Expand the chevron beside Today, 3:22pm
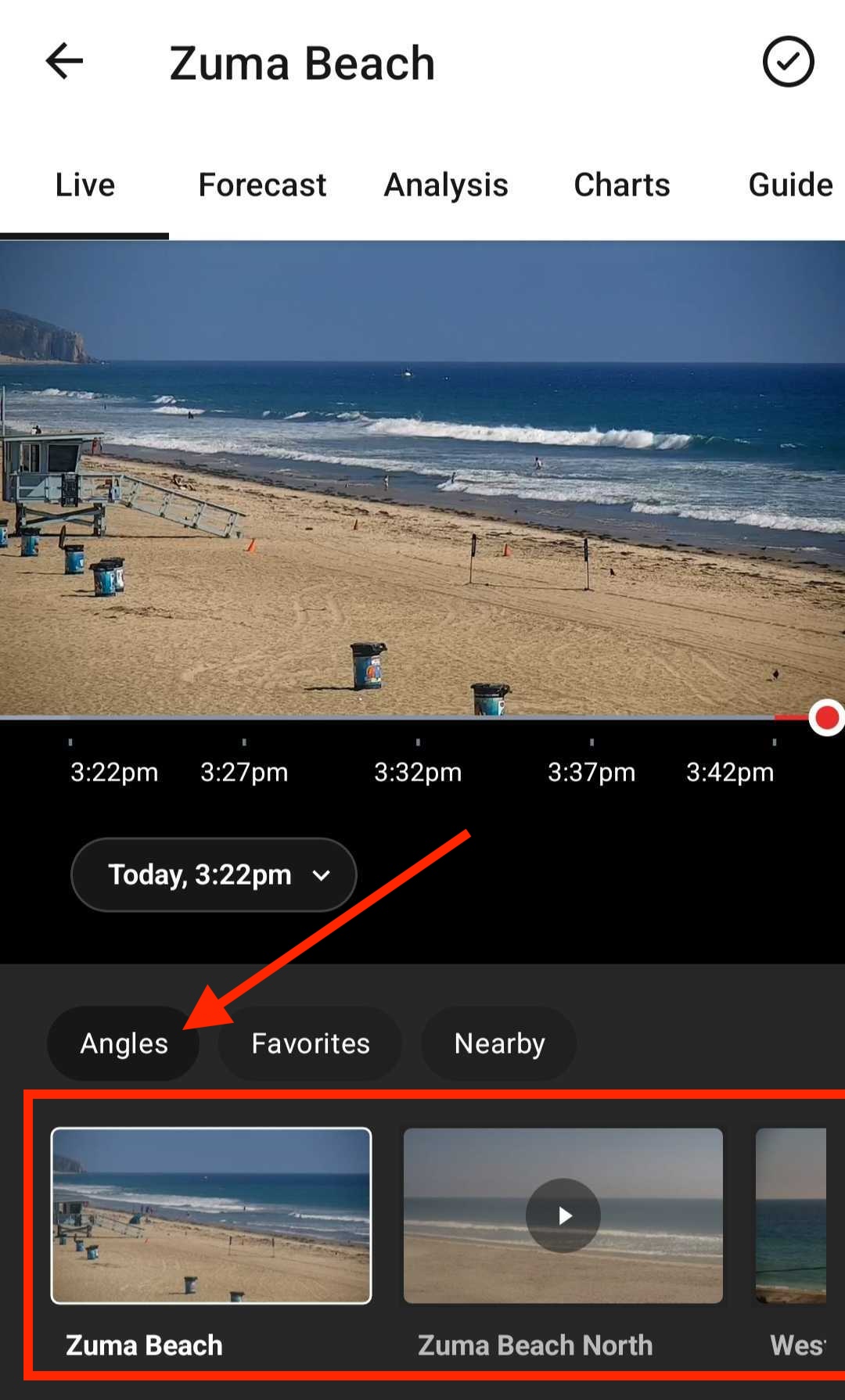The height and width of the screenshot is (1400, 845). (321, 875)
